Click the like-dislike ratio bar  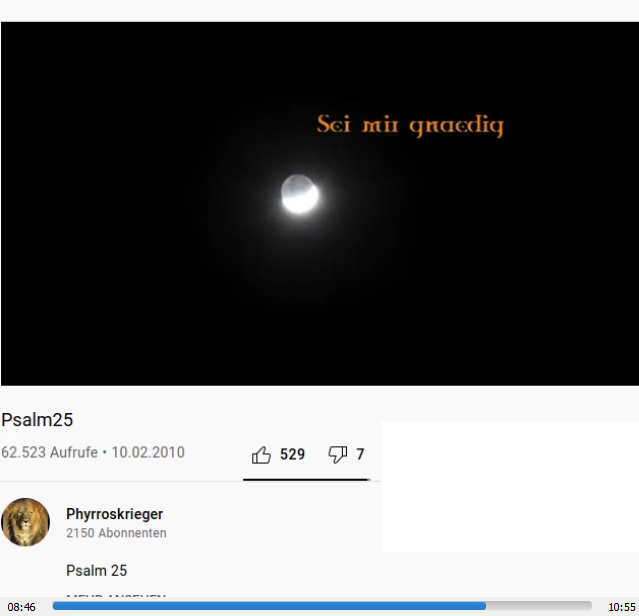click(x=306, y=480)
